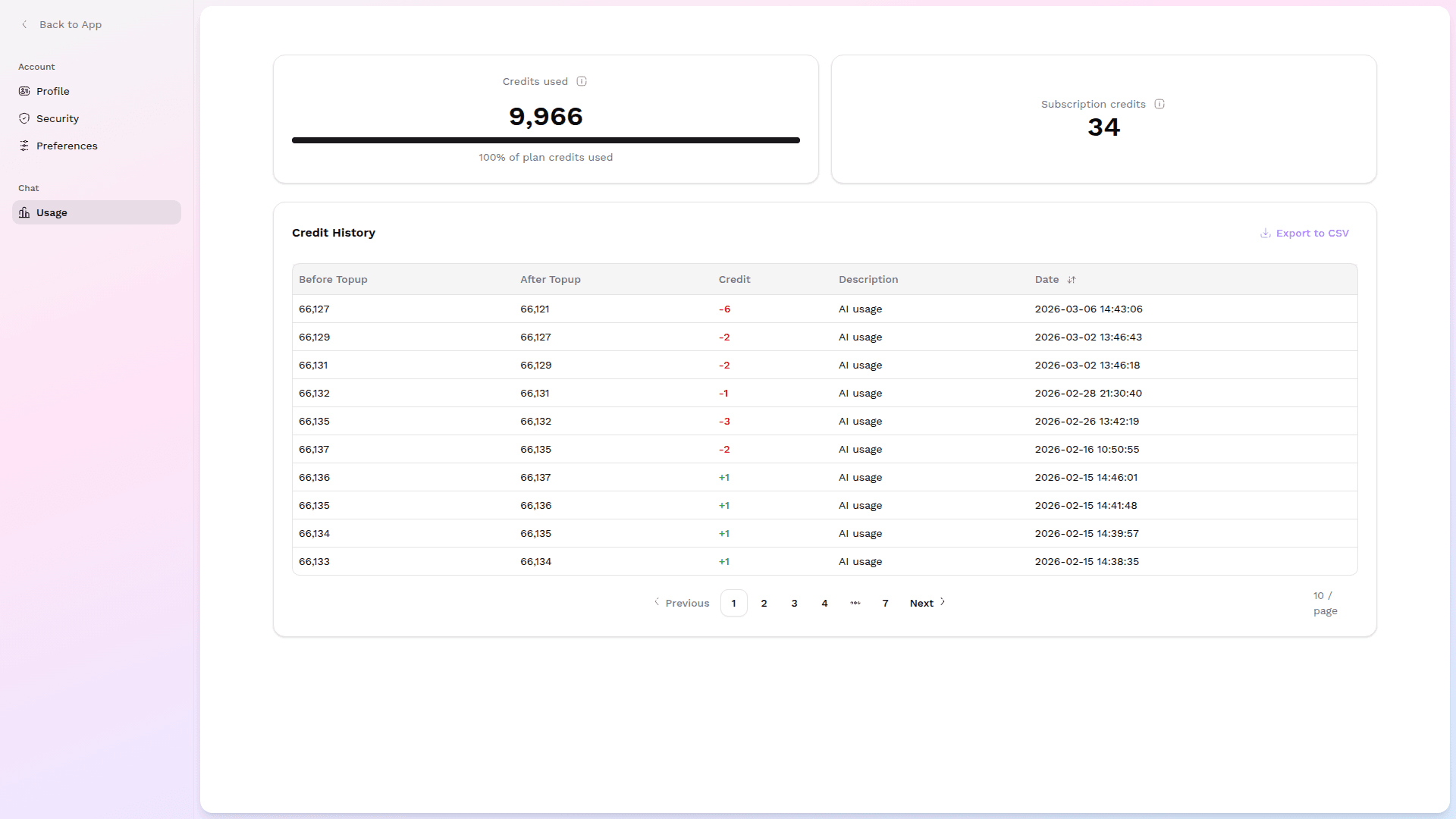This screenshot has width=1456, height=819.
Task: Click the Export to CSV download icon
Action: tap(1266, 233)
